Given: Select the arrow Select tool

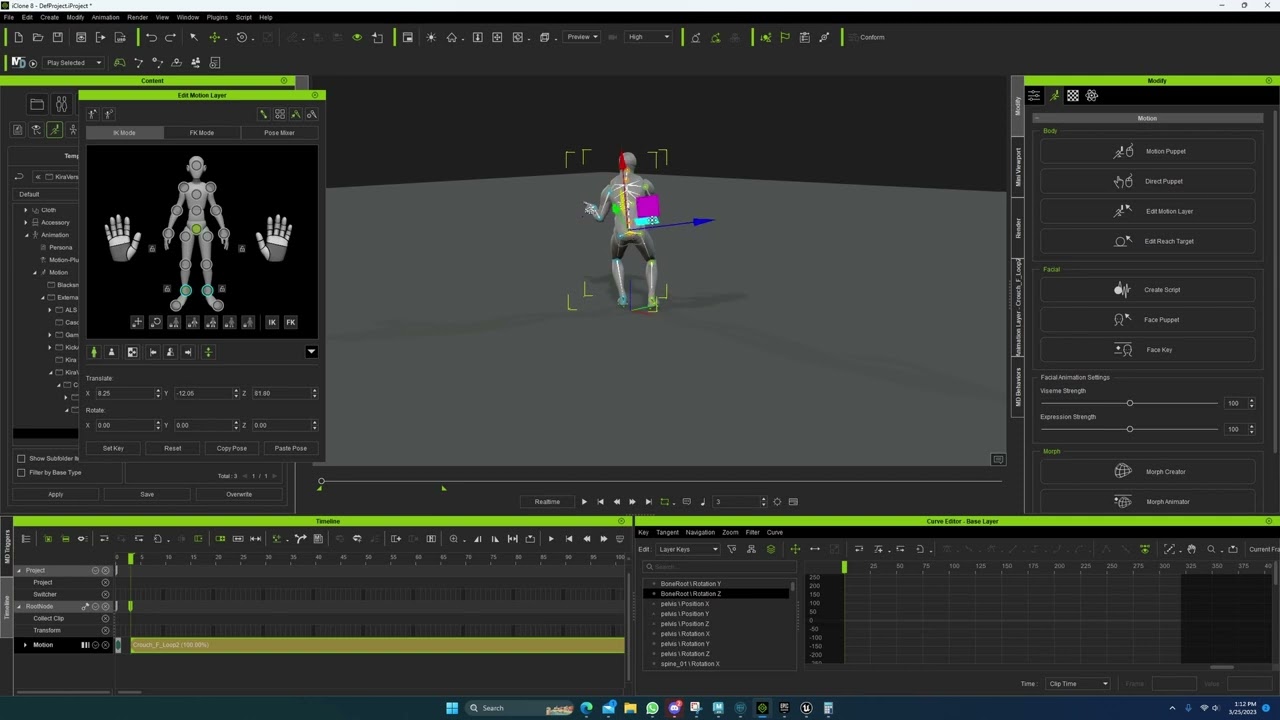Looking at the screenshot, I should [194, 37].
